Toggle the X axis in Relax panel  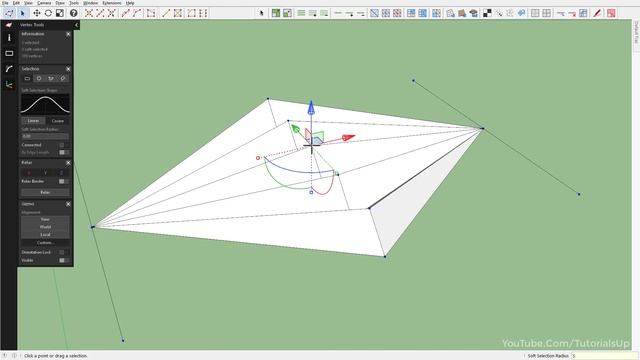coord(29,173)
